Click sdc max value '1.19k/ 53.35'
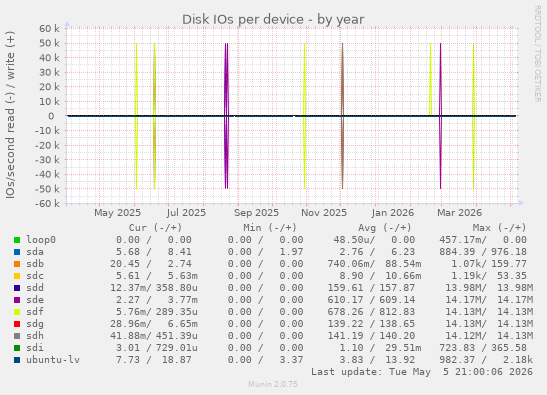Screen dimensions: 547x395 click(x=489, y=276)
